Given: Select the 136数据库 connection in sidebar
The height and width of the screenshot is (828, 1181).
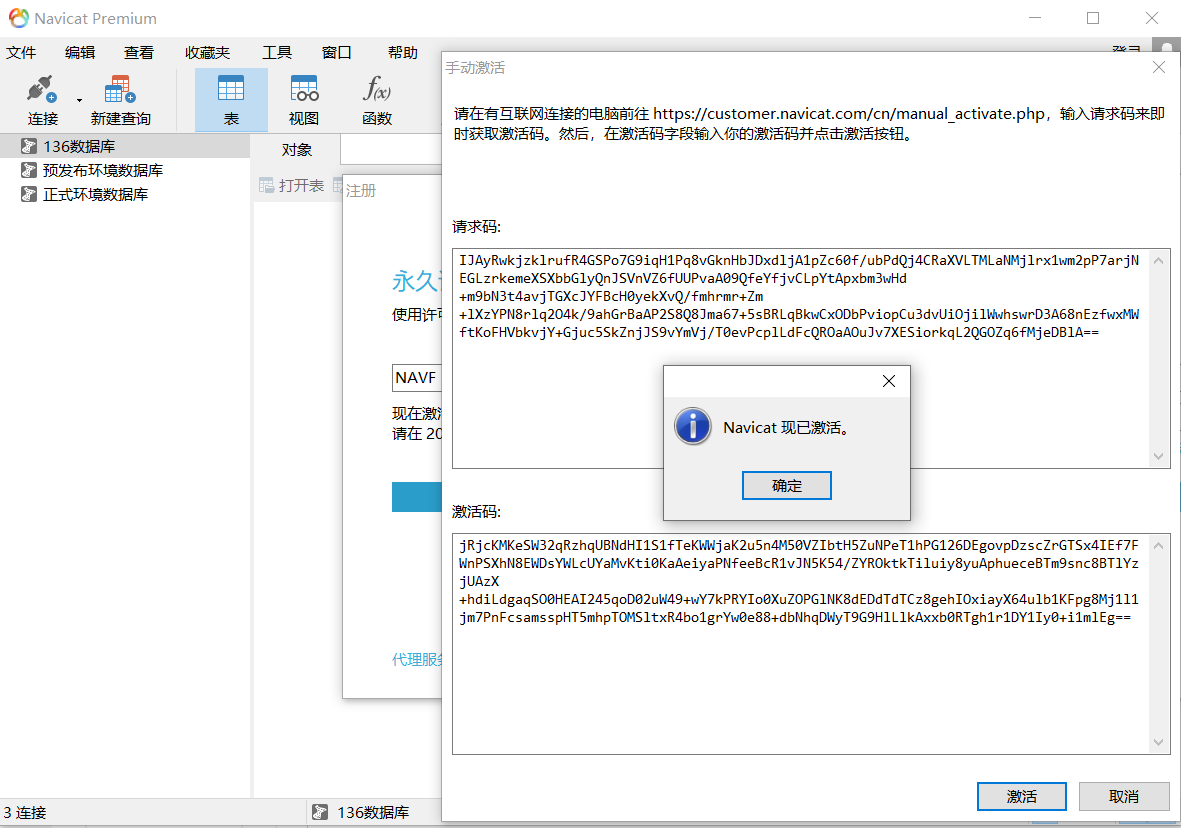Looking at the screenshot, I should 124,146.
